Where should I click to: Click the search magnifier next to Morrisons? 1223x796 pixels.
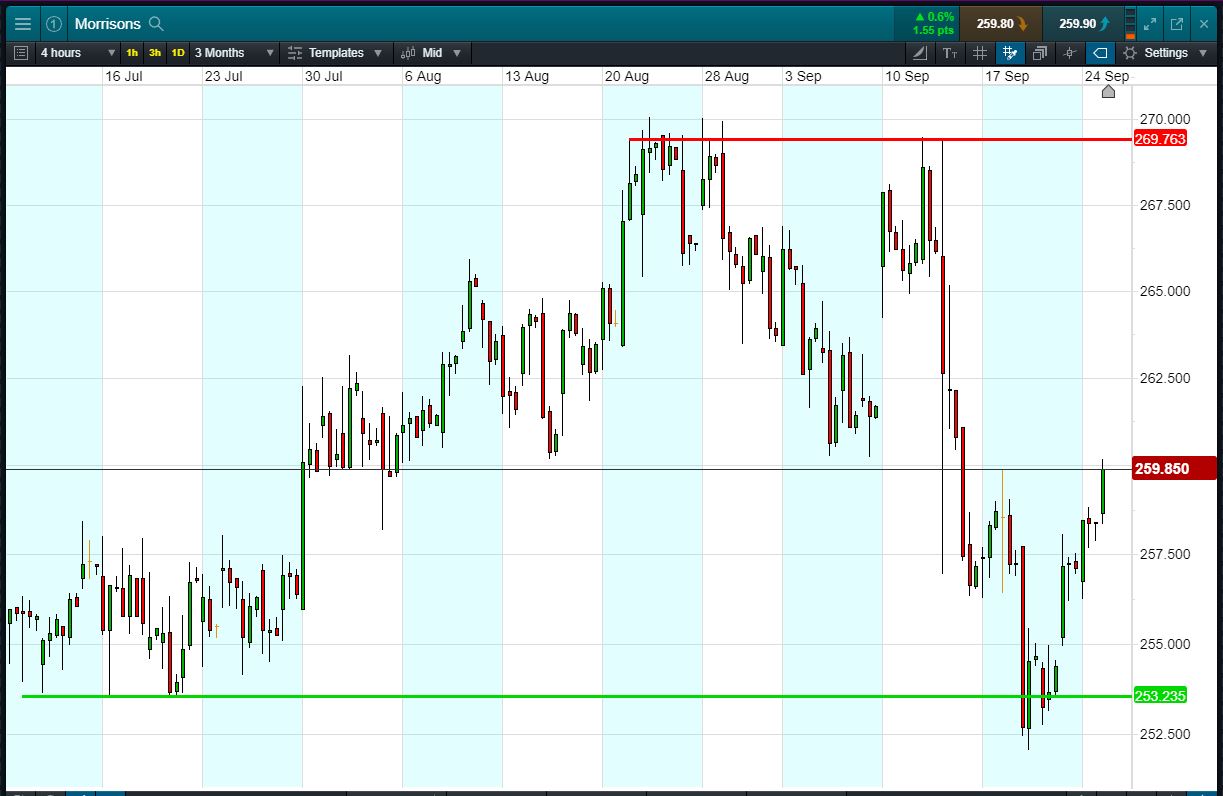click(156, 23)
